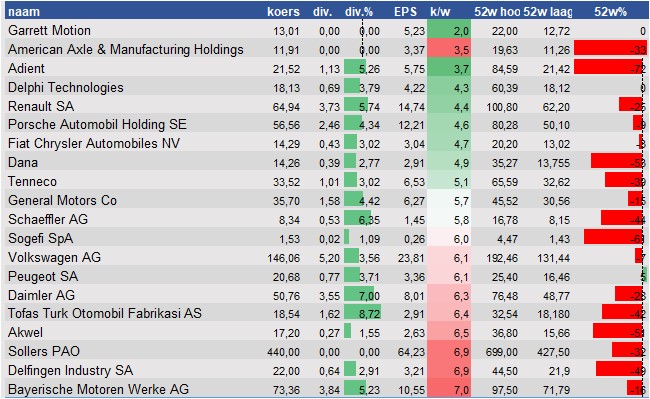Click American Axle's red k/w cell

click(x=449, y=49)
